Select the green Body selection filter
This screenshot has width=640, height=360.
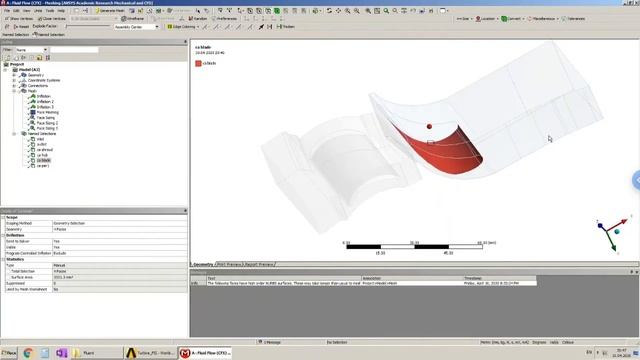pos(277,11)
